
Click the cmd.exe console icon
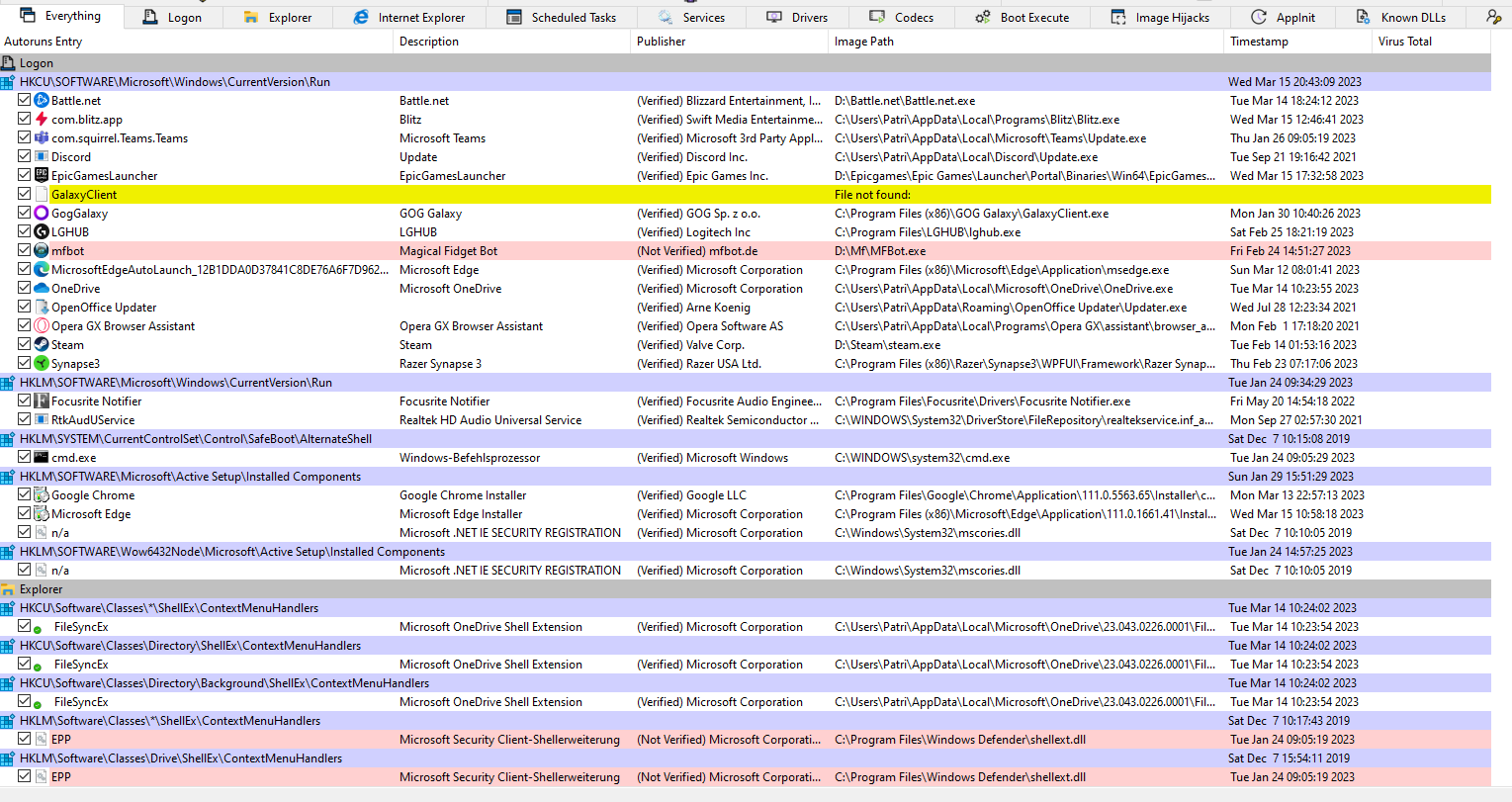pos(42,457)
